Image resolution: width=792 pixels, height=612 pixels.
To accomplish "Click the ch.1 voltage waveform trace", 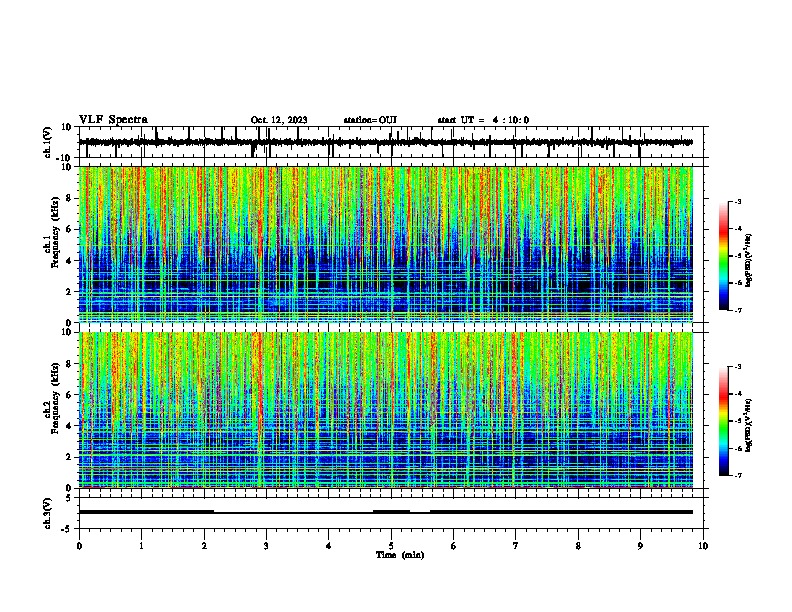I will coord(386,142).
